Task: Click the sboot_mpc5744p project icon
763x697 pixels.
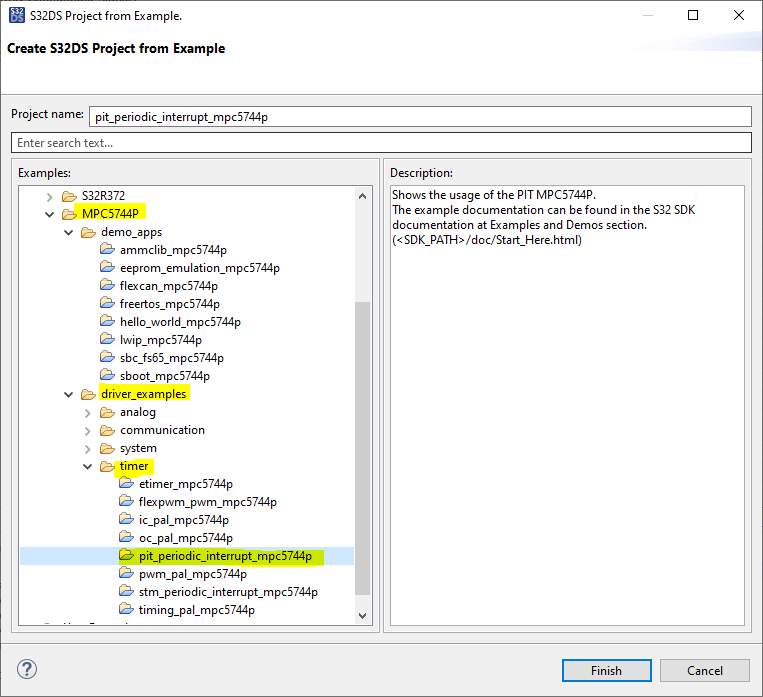Action: 107,375
